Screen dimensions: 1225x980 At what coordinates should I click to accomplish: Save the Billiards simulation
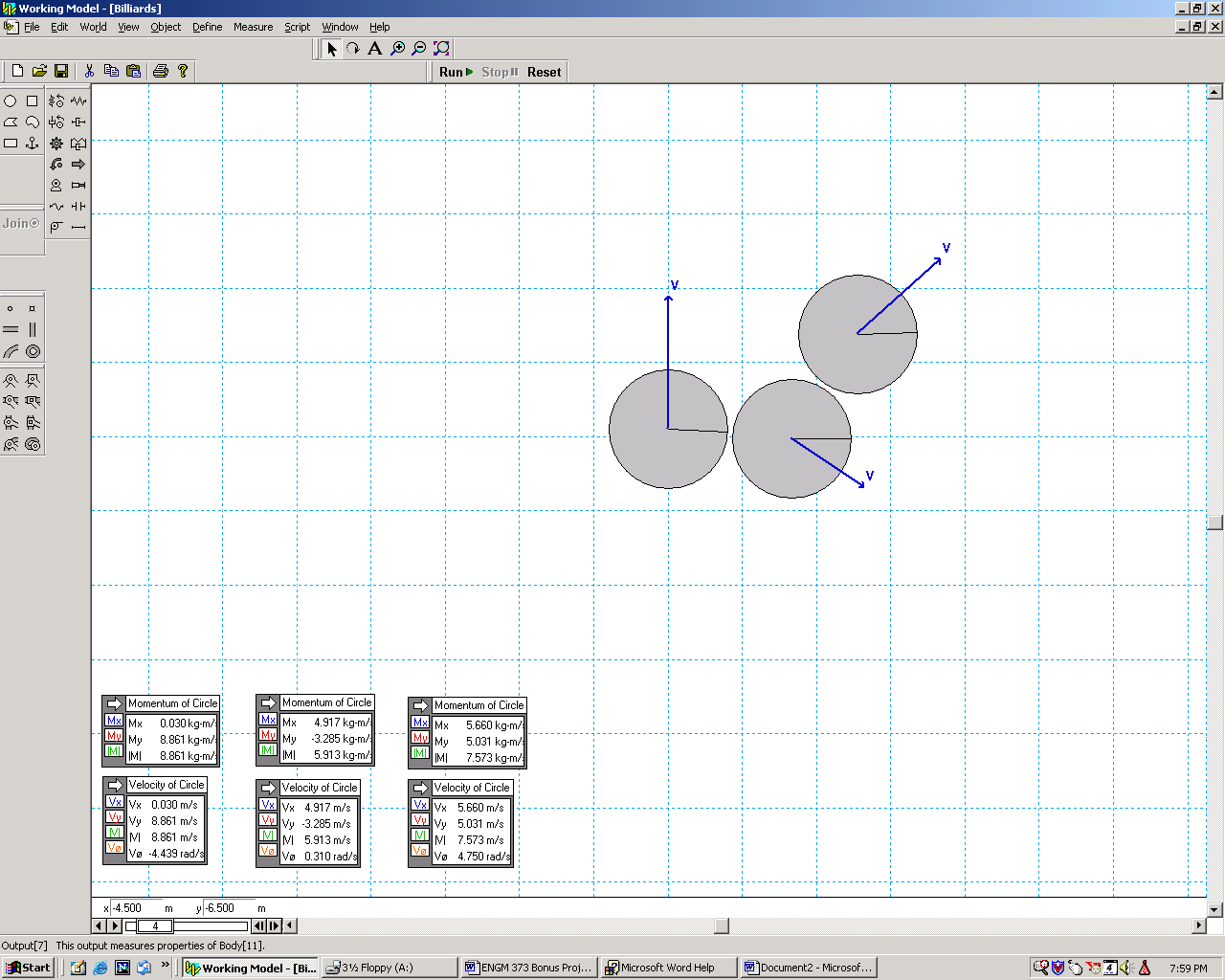click(61, 71)
